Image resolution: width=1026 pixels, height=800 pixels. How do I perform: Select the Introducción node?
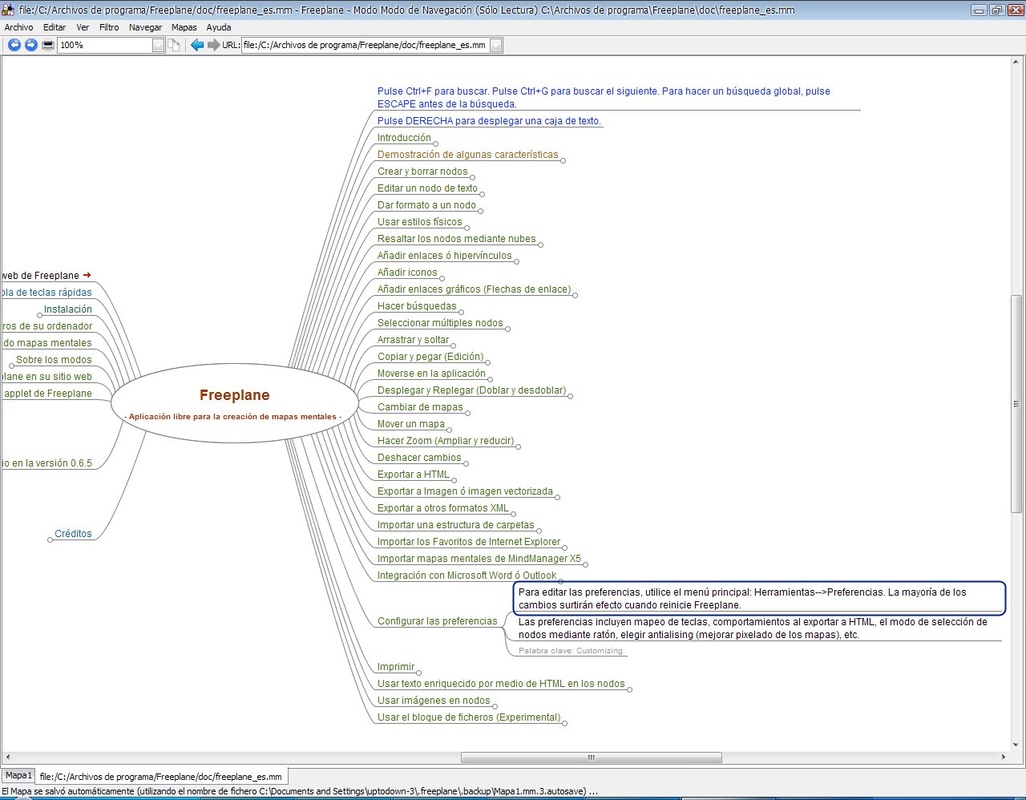tap(404, 137)
